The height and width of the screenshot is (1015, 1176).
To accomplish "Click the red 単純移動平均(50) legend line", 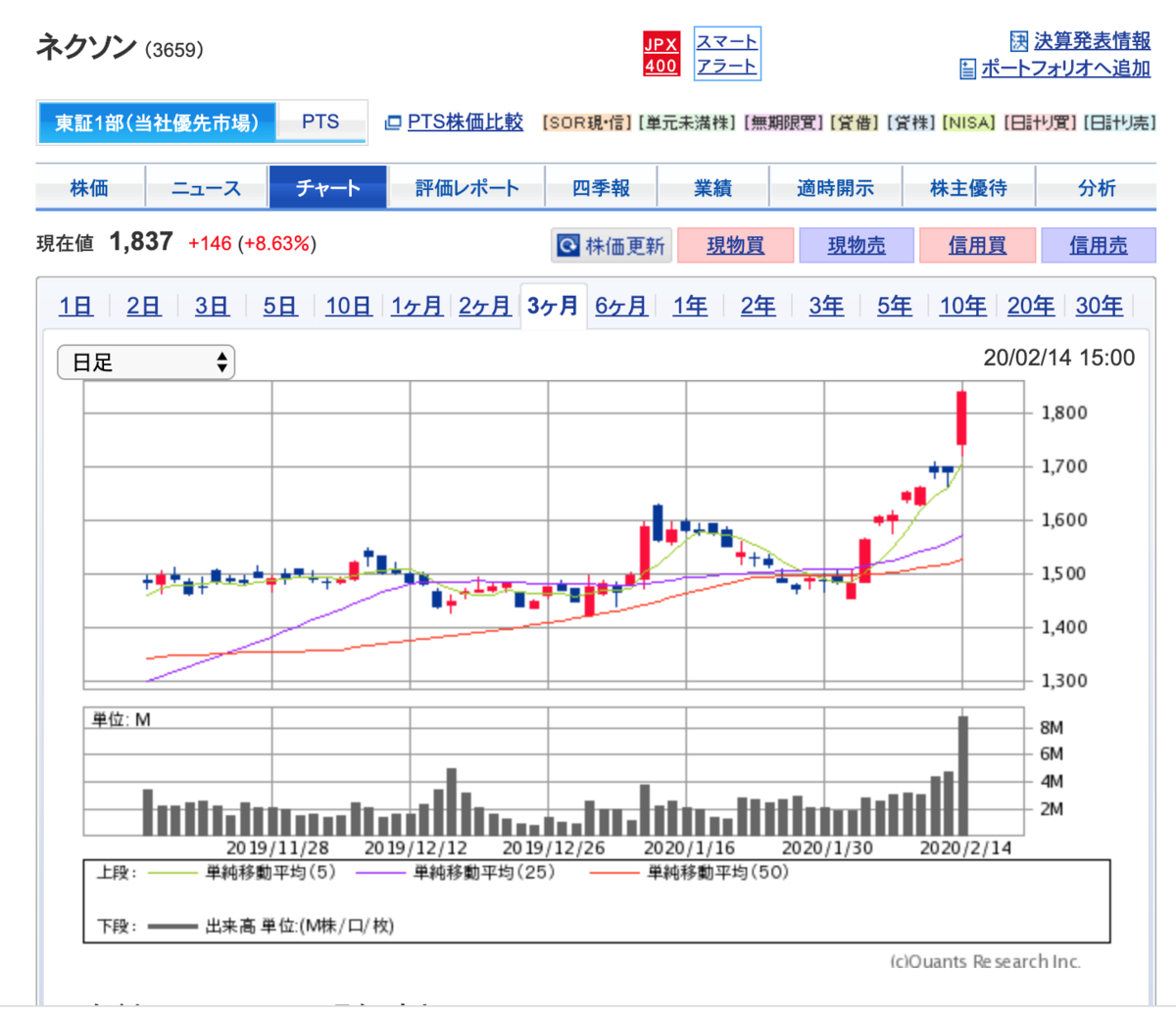I will point(615,873).
